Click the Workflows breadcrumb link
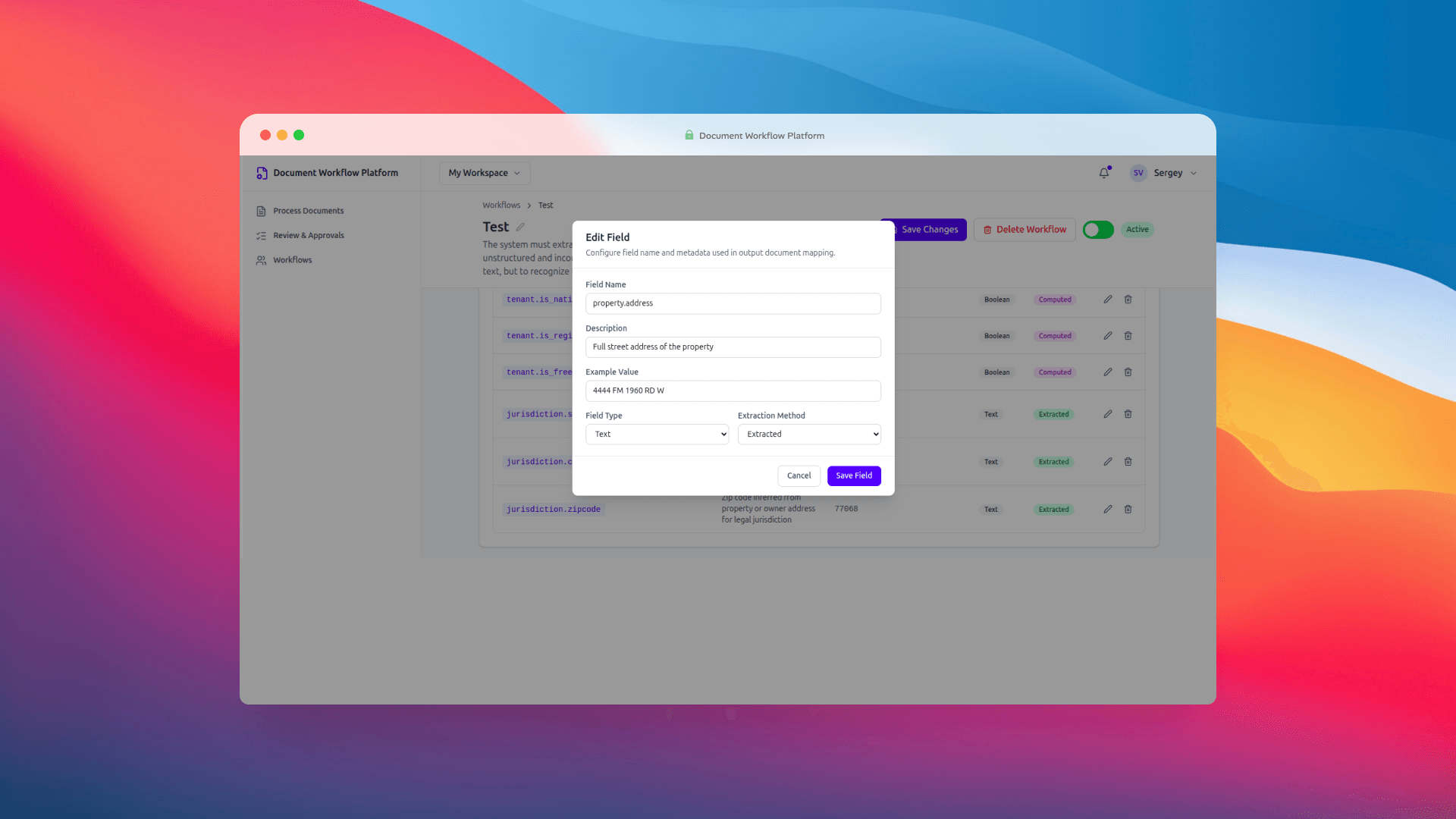 501,205
